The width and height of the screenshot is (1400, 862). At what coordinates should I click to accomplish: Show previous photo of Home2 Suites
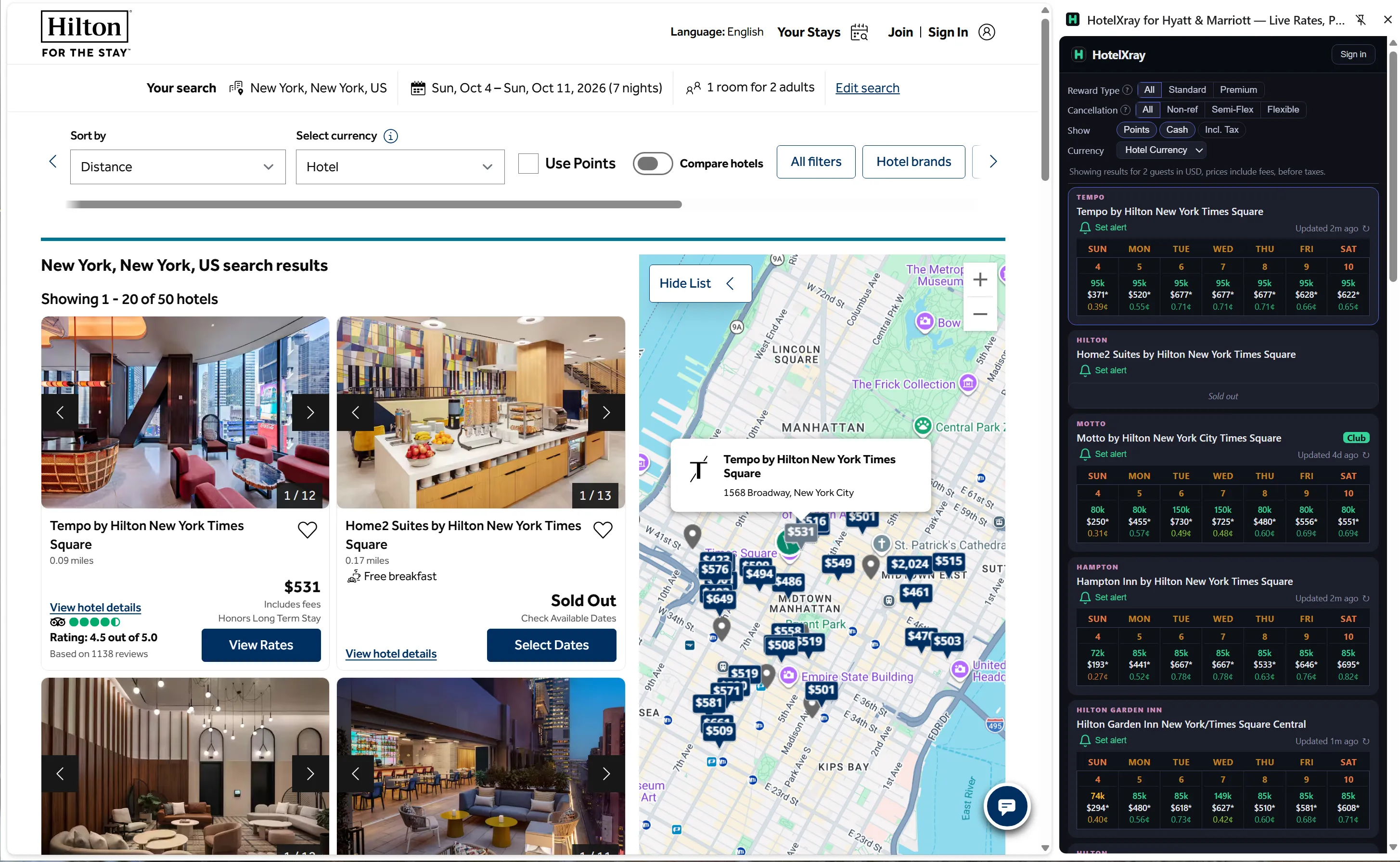point(355,412)
